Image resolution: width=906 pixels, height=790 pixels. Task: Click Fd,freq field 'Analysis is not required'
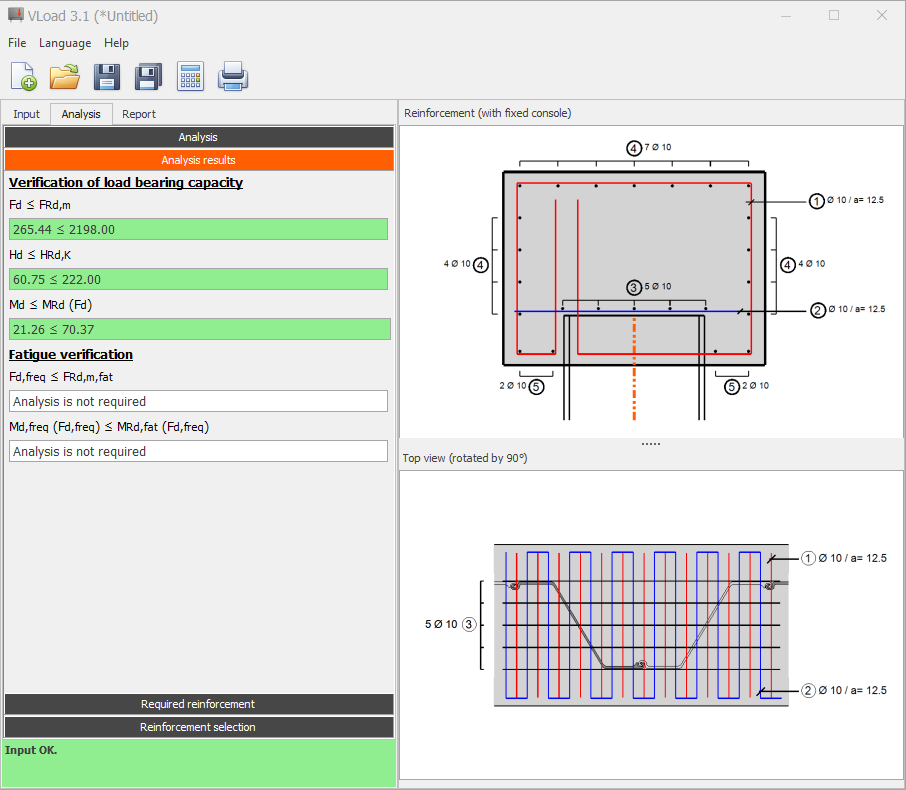pos(198,401)
